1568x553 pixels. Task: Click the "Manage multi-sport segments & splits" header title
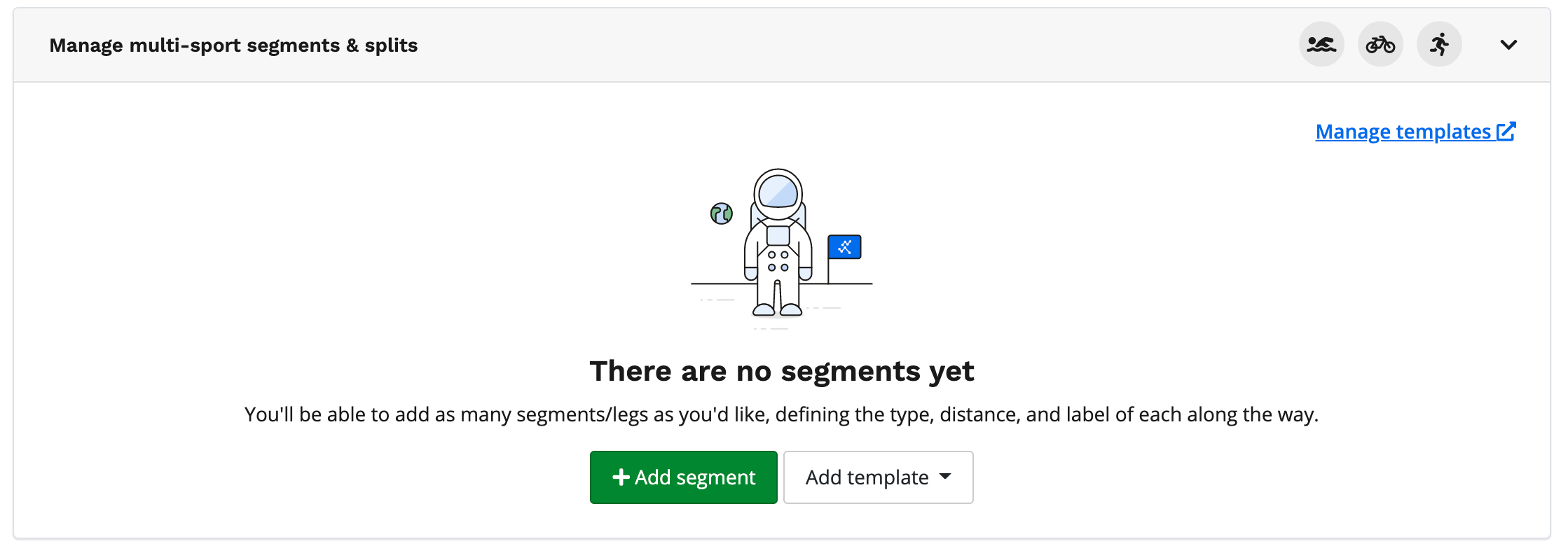233,45
